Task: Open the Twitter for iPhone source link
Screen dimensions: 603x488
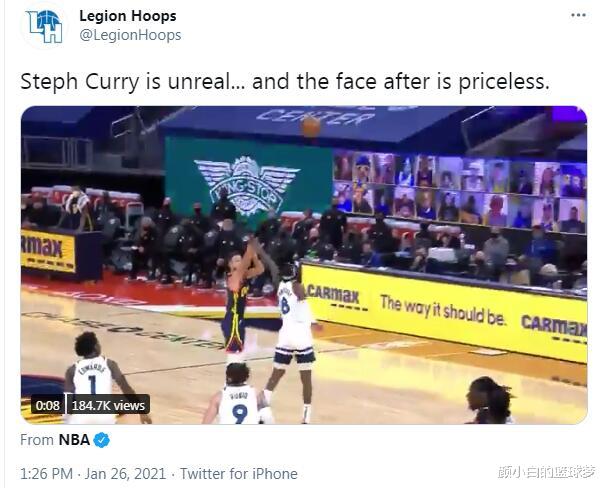Action: click(x=239, y=474)
